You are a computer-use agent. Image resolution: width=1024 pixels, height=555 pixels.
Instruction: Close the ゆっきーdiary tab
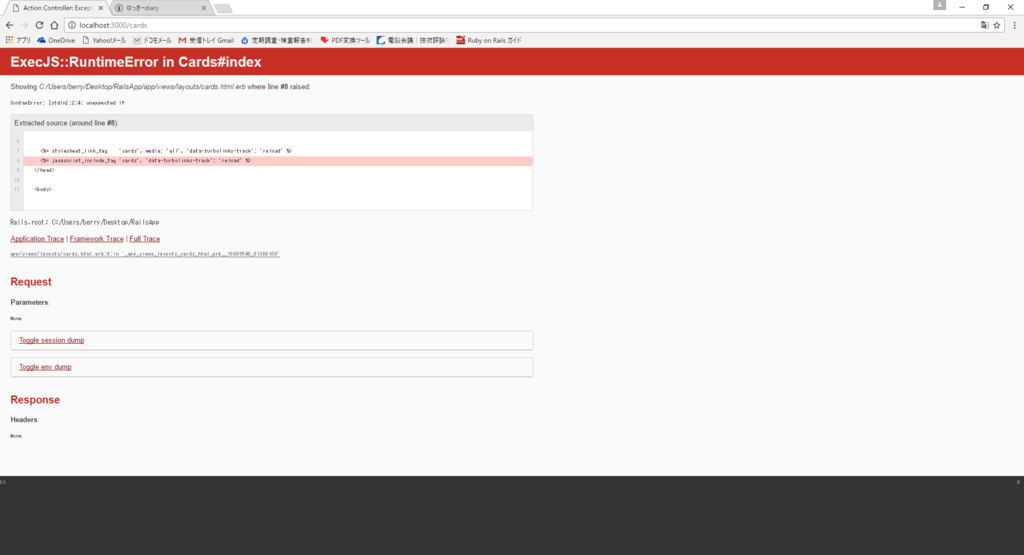click(203, 8)
